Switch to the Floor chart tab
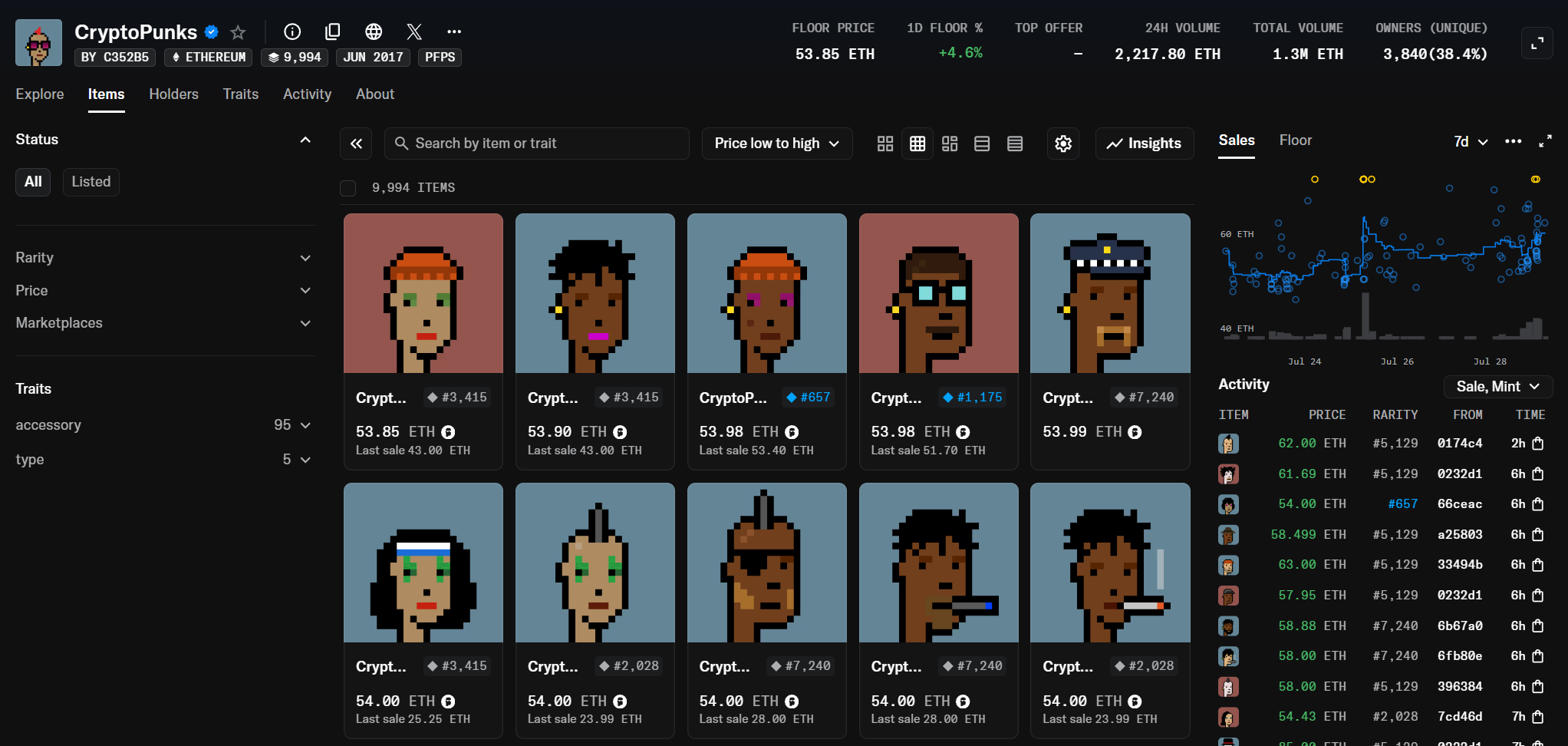Screen dimensions: 1568x746 tap(1295, 140)
